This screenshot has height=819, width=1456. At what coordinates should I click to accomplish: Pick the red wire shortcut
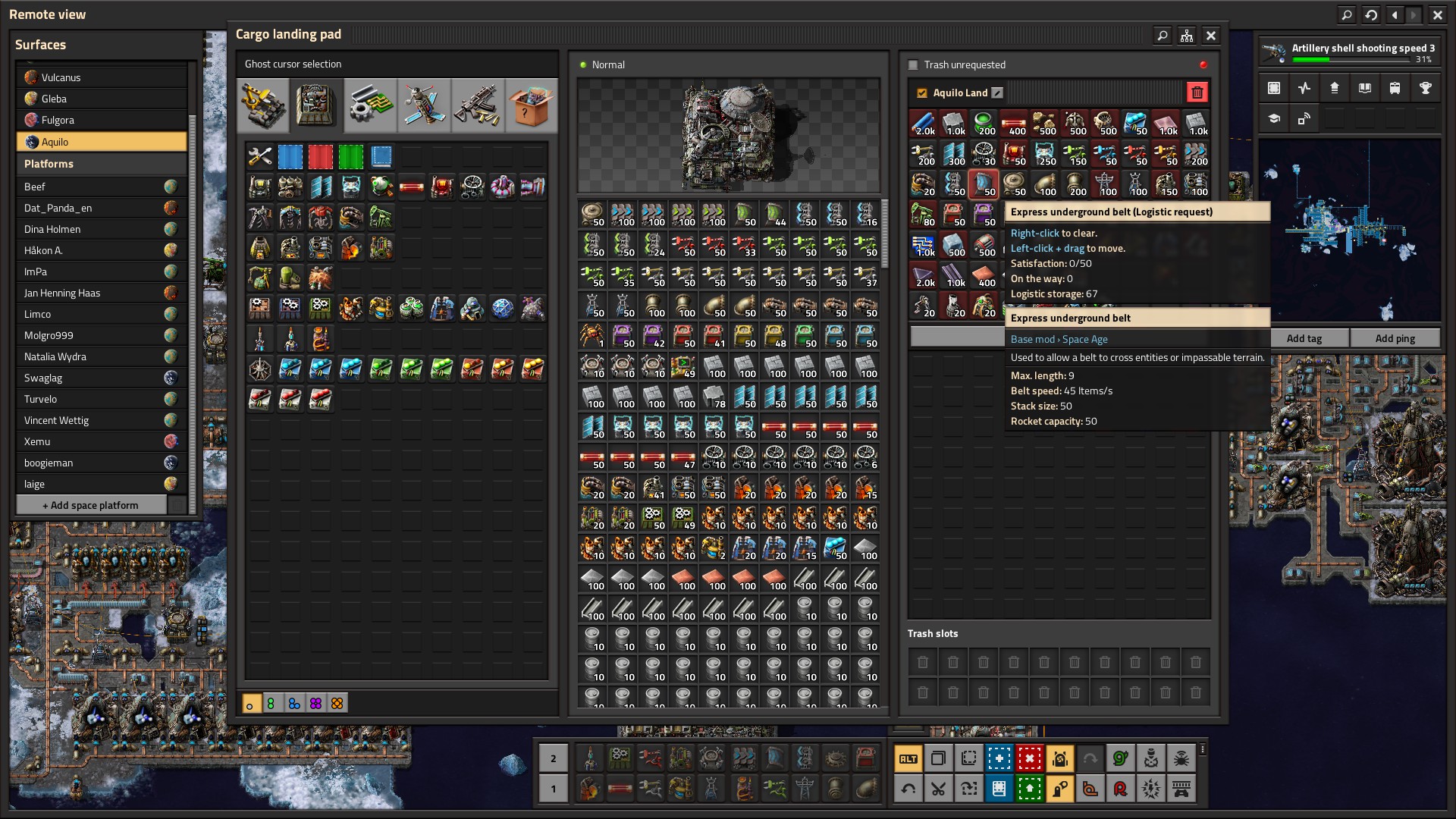click(x=1120, y=789)
